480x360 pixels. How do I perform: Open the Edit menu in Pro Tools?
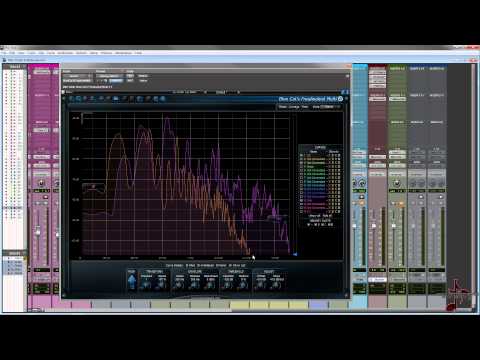pyautogui.click(x=12, y=53)
